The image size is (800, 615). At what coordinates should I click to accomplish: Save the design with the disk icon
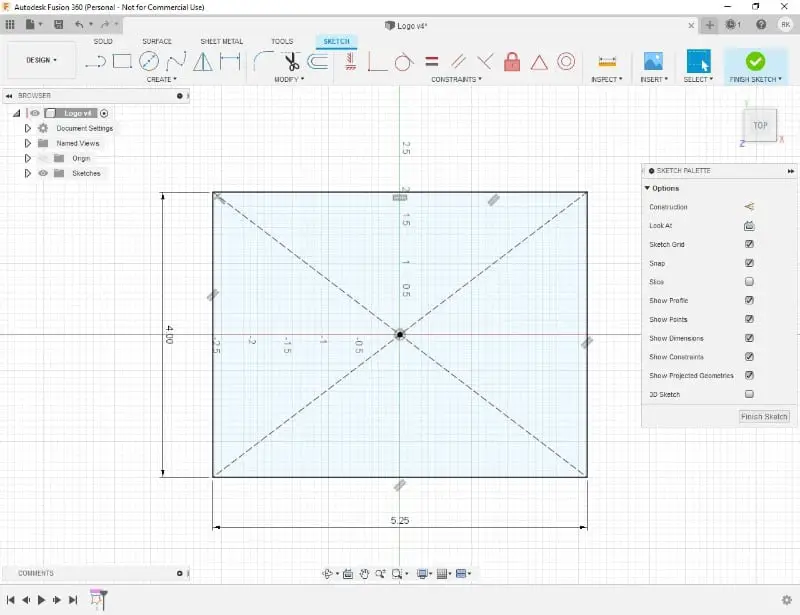point(59,24)
